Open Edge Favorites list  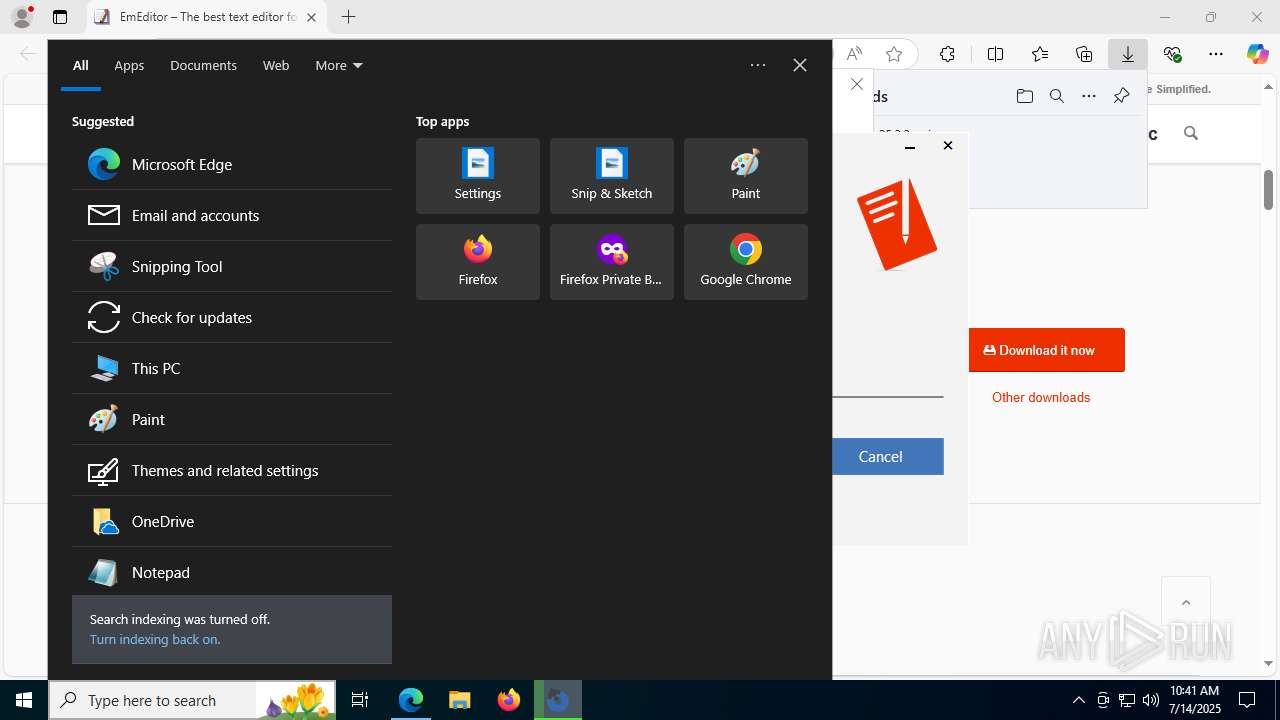pyautogui.click(x=1040, y=54)
